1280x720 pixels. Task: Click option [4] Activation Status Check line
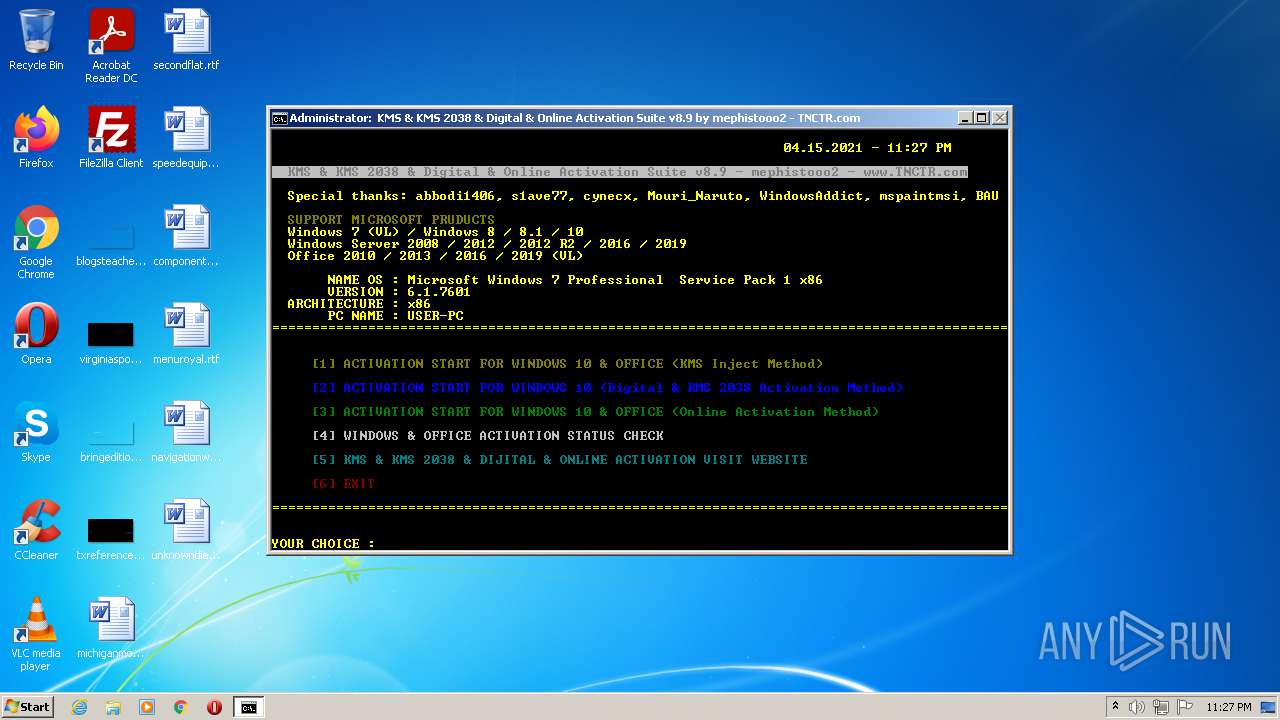pyautogui.click(x=487, y=436)
